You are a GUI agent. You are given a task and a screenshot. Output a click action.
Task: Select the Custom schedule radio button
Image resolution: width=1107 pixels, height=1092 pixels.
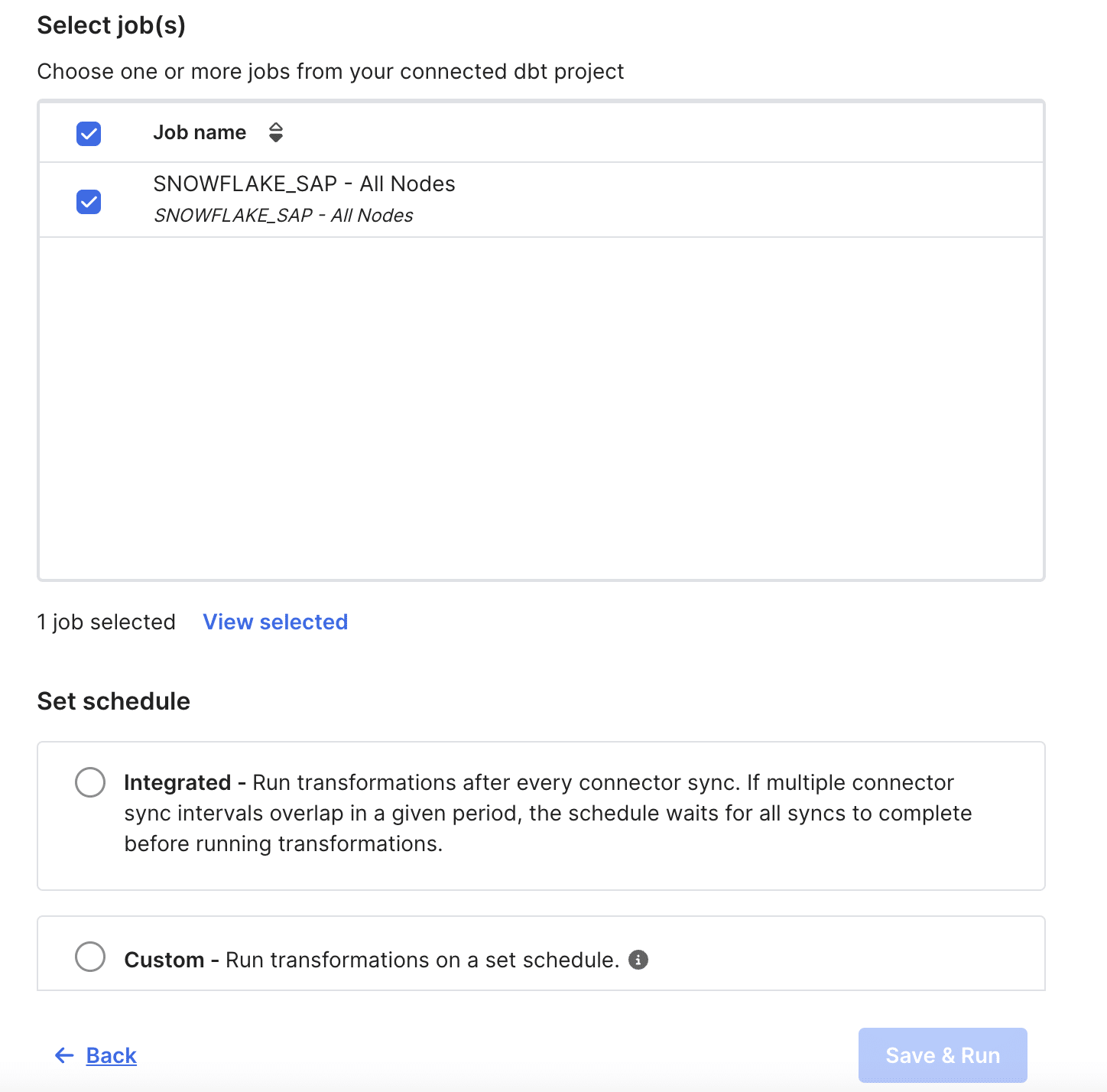pos(90,957)
